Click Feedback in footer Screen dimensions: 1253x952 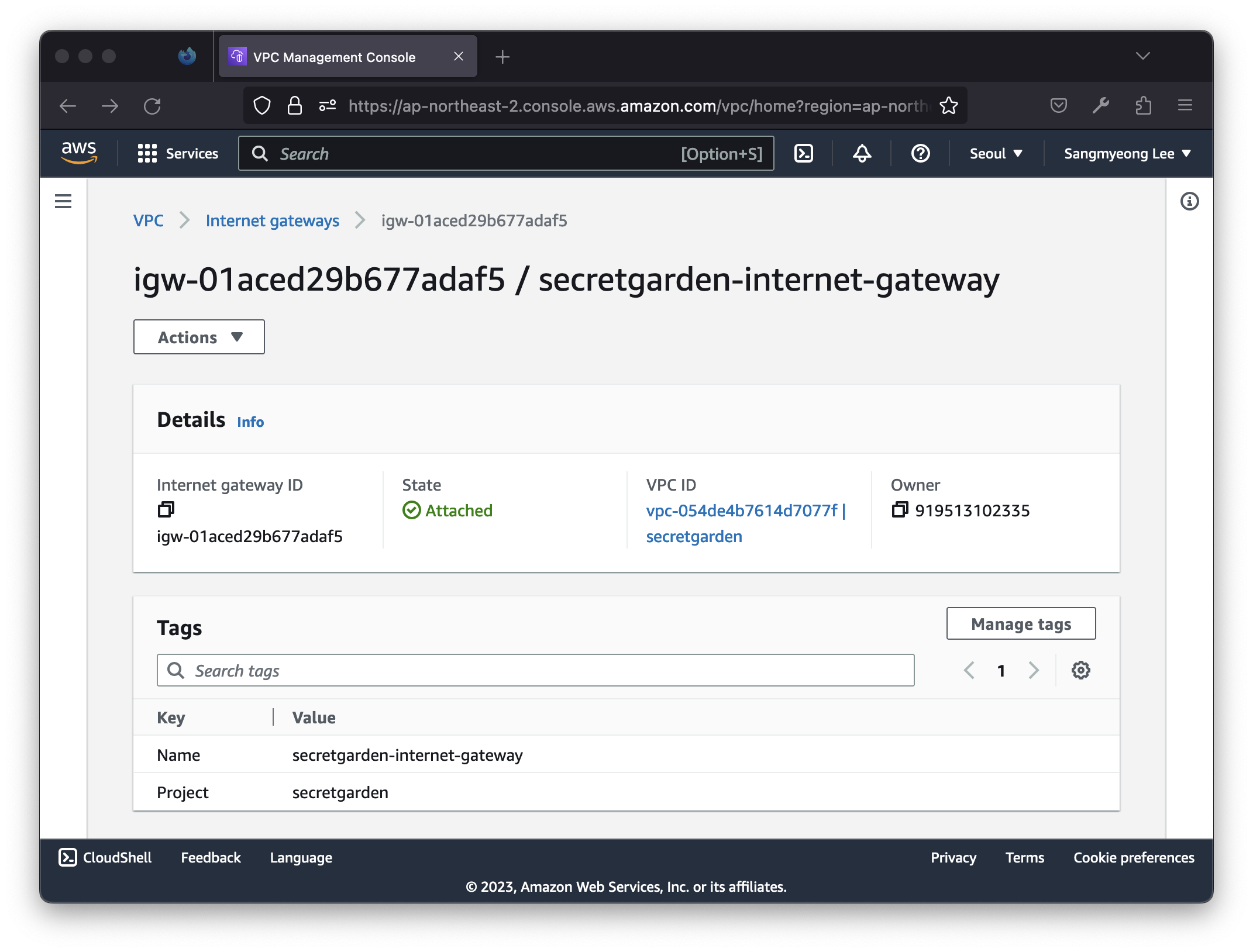coord(211,857)
